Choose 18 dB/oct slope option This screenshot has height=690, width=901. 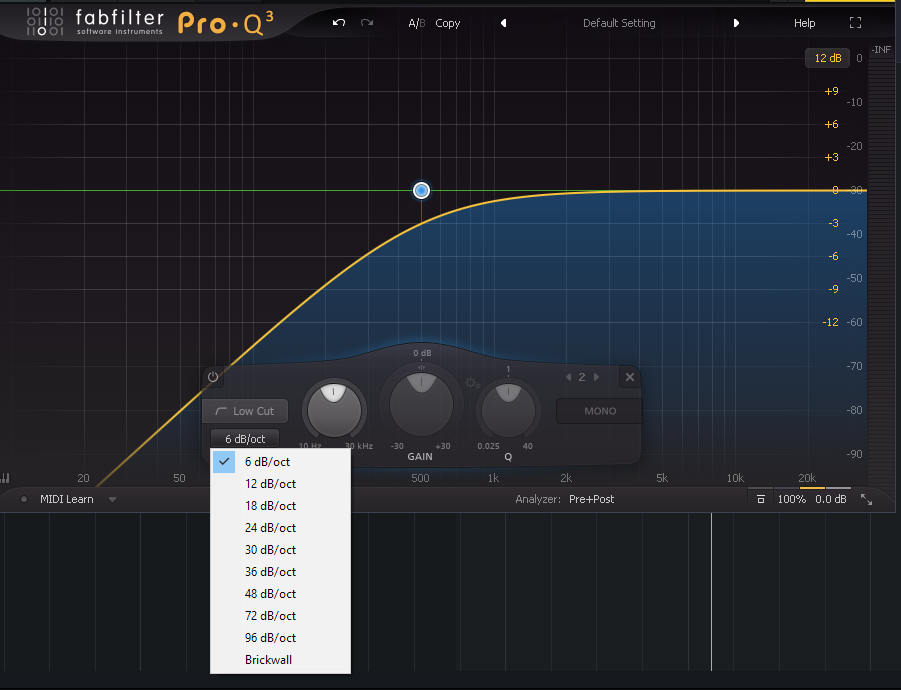[x=280, y=506]
